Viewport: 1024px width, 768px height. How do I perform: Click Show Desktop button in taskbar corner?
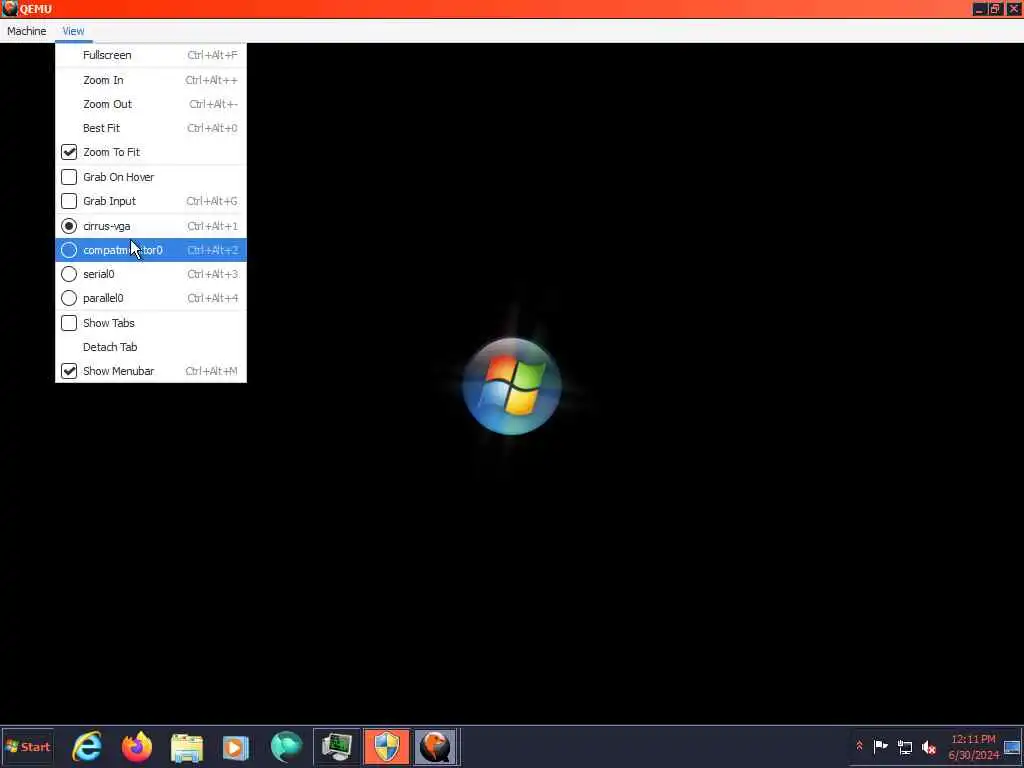pos(1012,746)
